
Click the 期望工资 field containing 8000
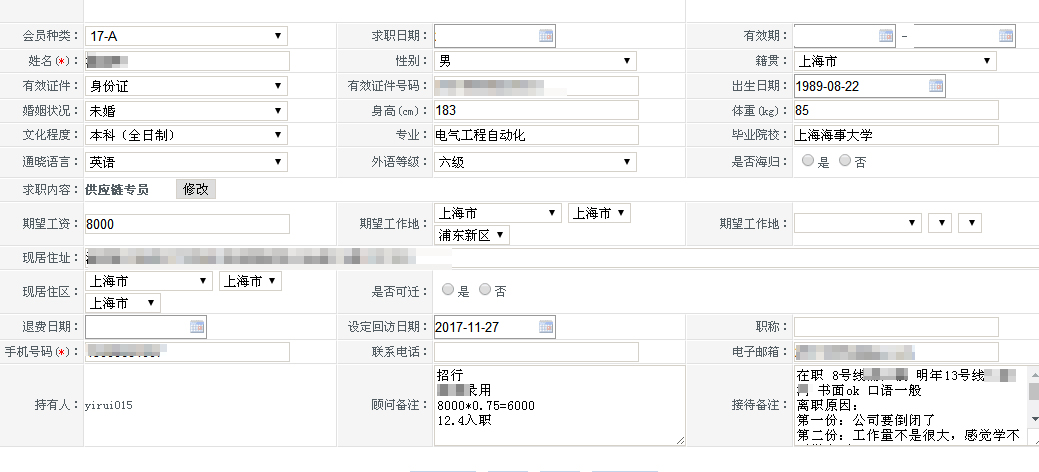coord(188,224)
